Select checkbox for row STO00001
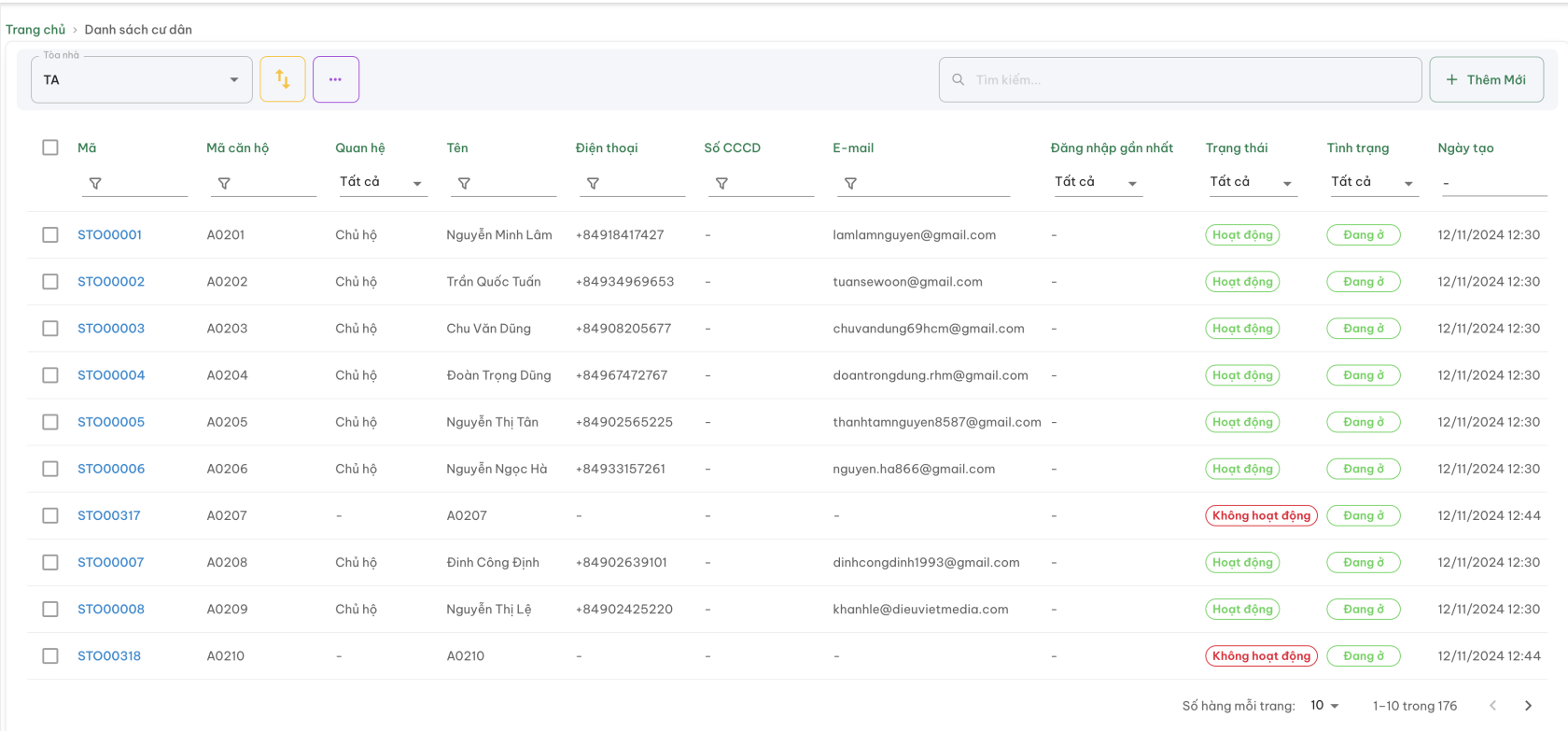The image size is (1568, 731). click(50, 235)
